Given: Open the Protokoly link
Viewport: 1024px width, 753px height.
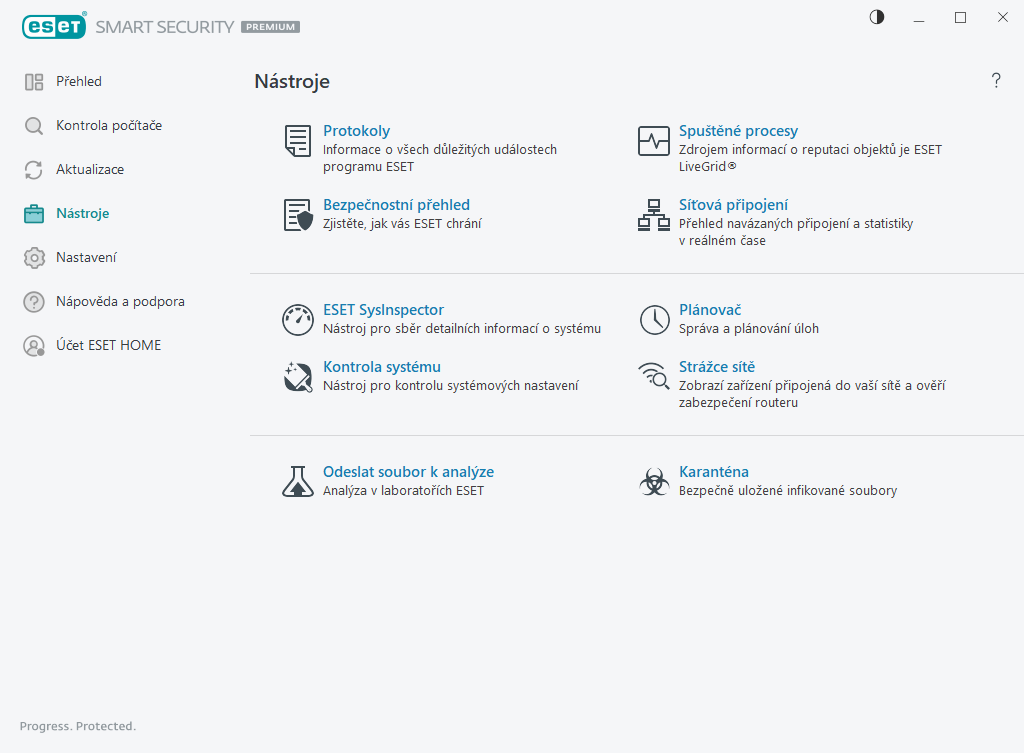Looking at the screenshot, I should coord(356,131).
